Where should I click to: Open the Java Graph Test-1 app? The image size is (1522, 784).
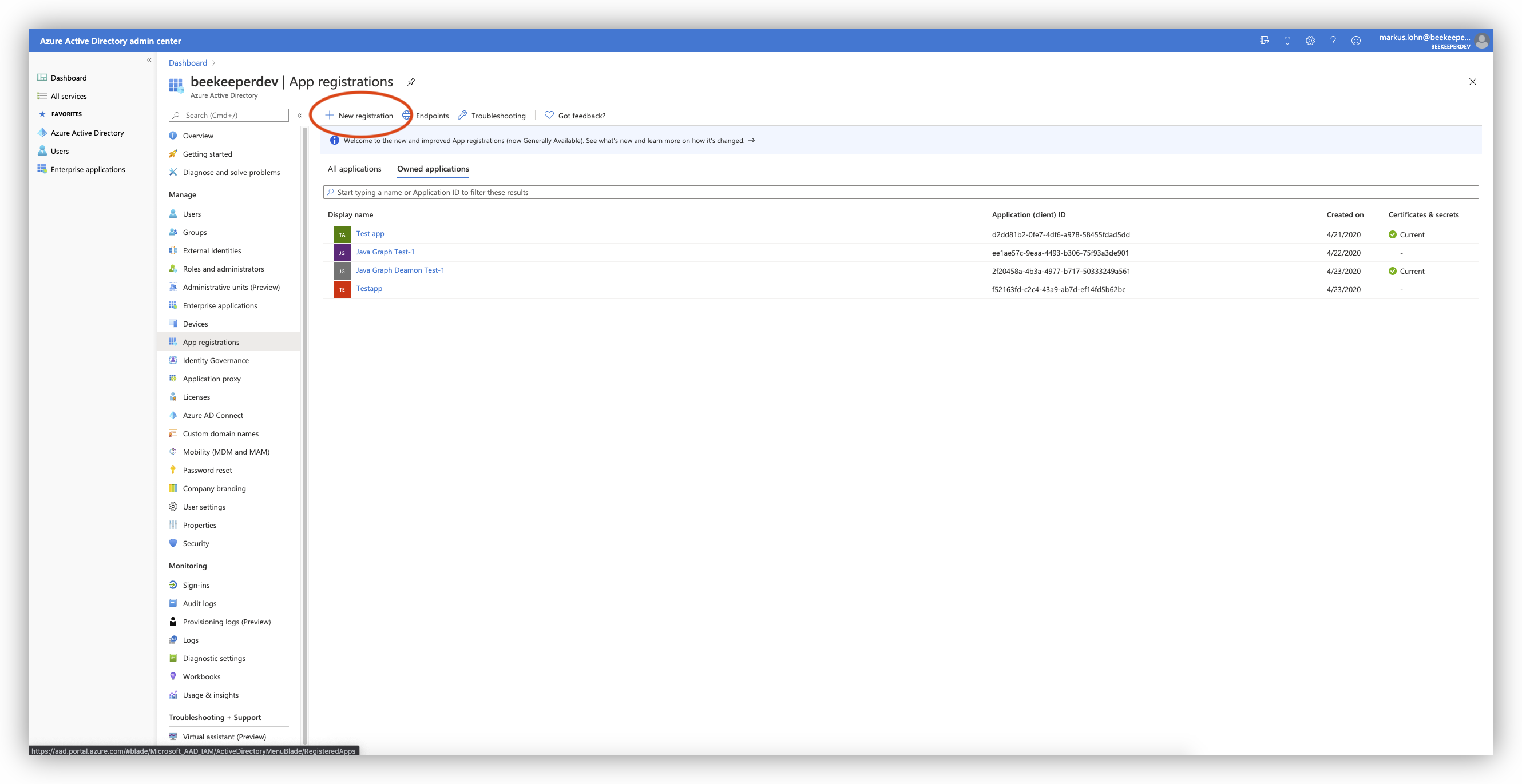[x=385, y=252]
